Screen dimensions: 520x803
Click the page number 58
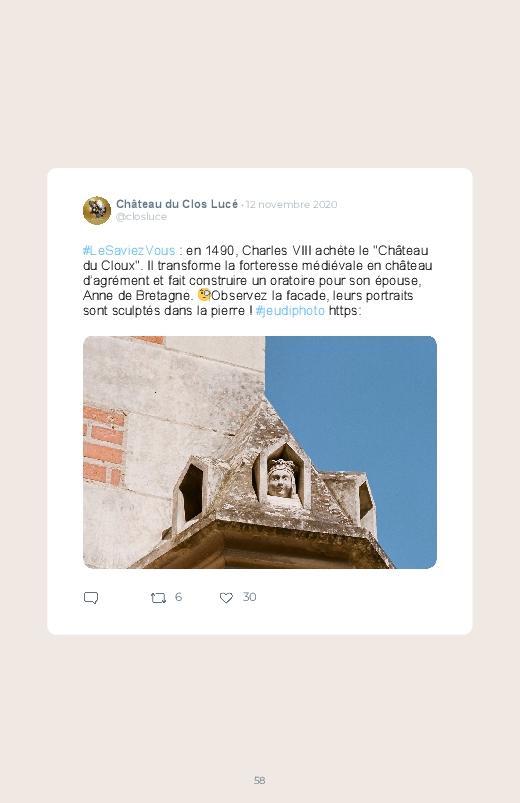[x=260, y=780]
